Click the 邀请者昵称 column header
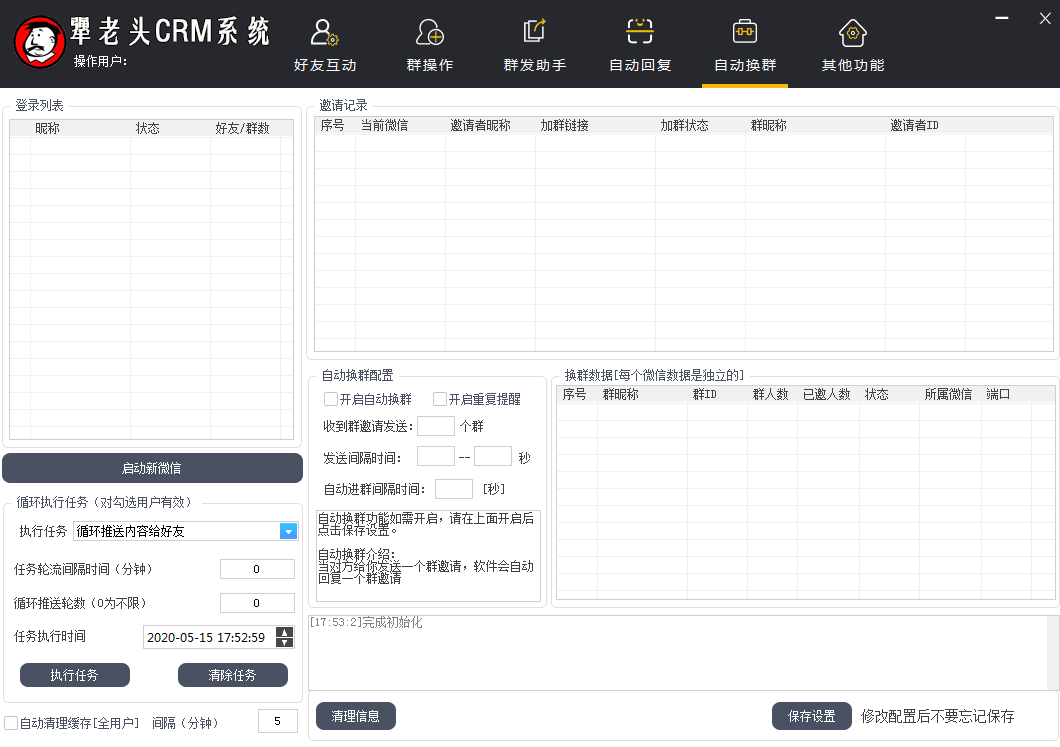Image resolution: width=1060 pixels, height=747 pixels. click(x=480, y=126)
